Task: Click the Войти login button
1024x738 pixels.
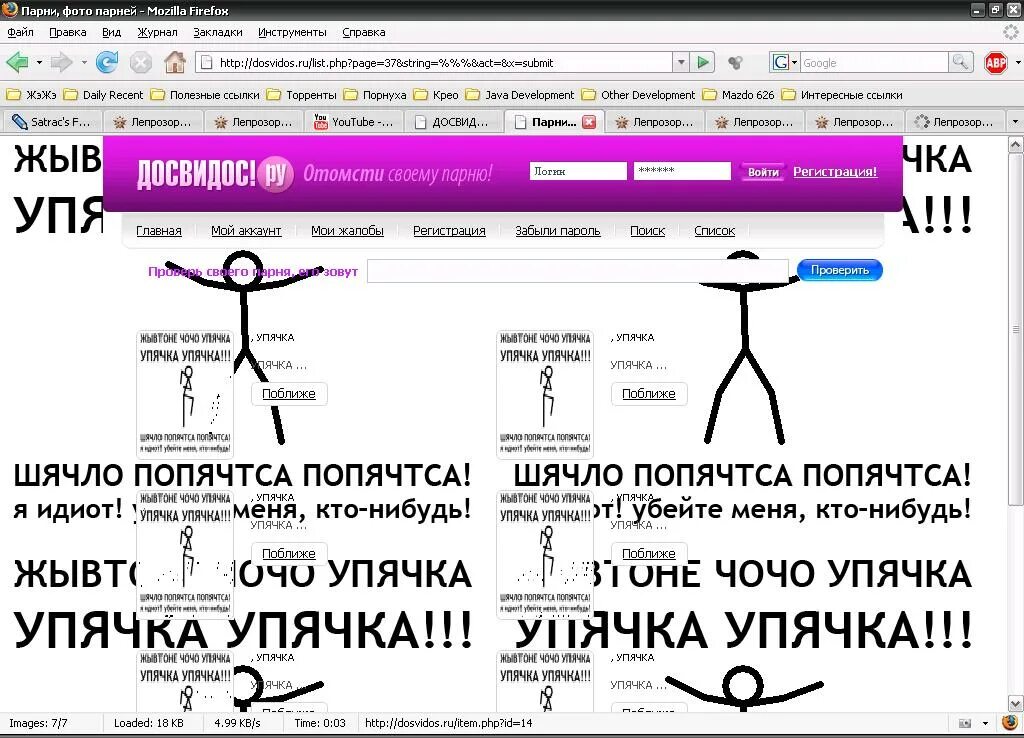Action: pyautogui.click(x=763, y=172)
